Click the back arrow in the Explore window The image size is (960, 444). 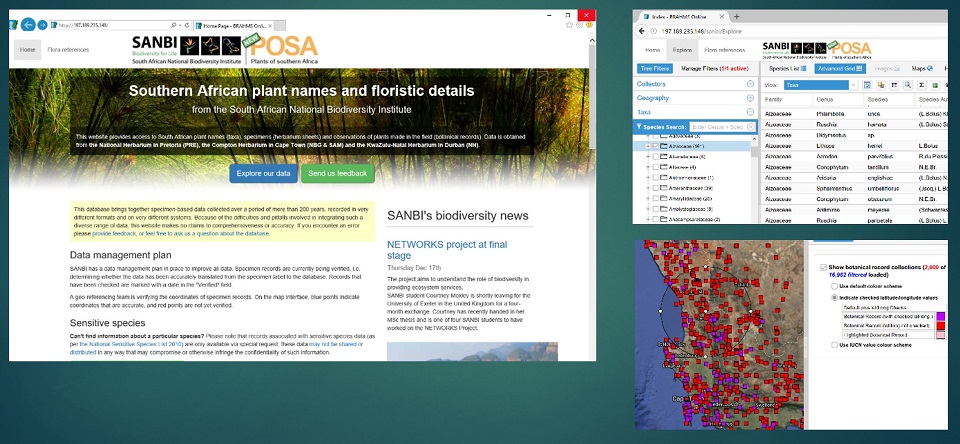coord(641,31)
